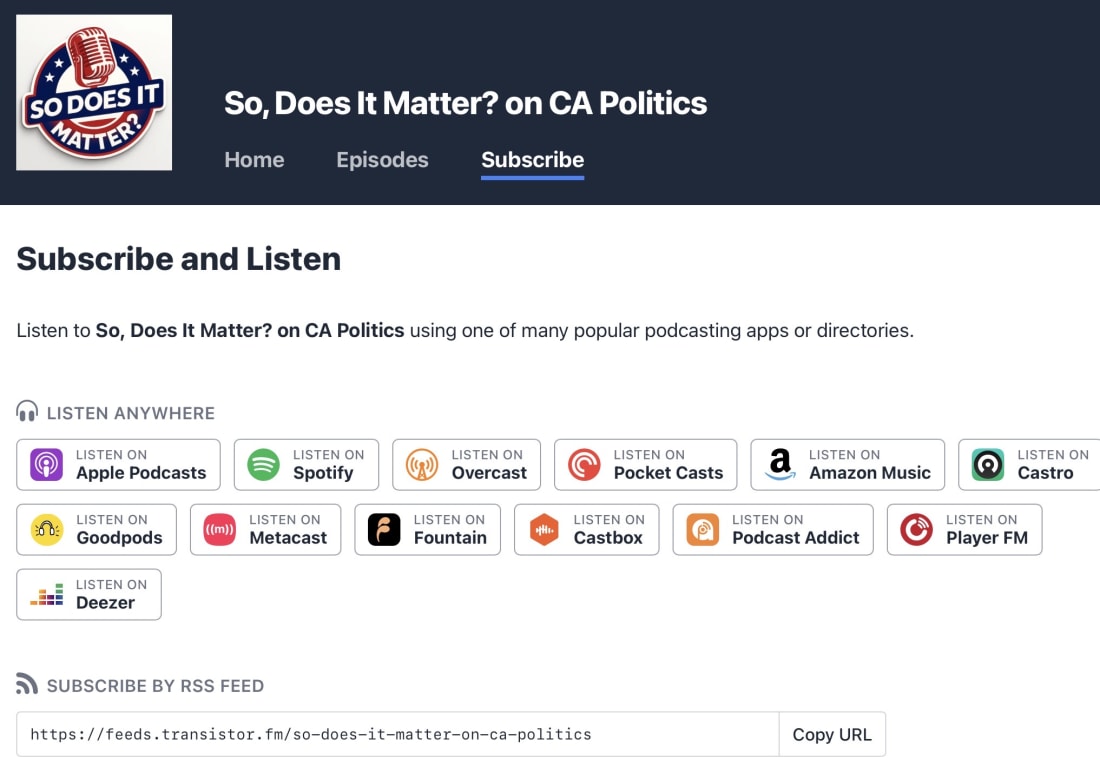This screenshot has width=1100, height=766.
Task: Click the headphones icon beside Listen Anywhere
Action: (x=27, y=411)
